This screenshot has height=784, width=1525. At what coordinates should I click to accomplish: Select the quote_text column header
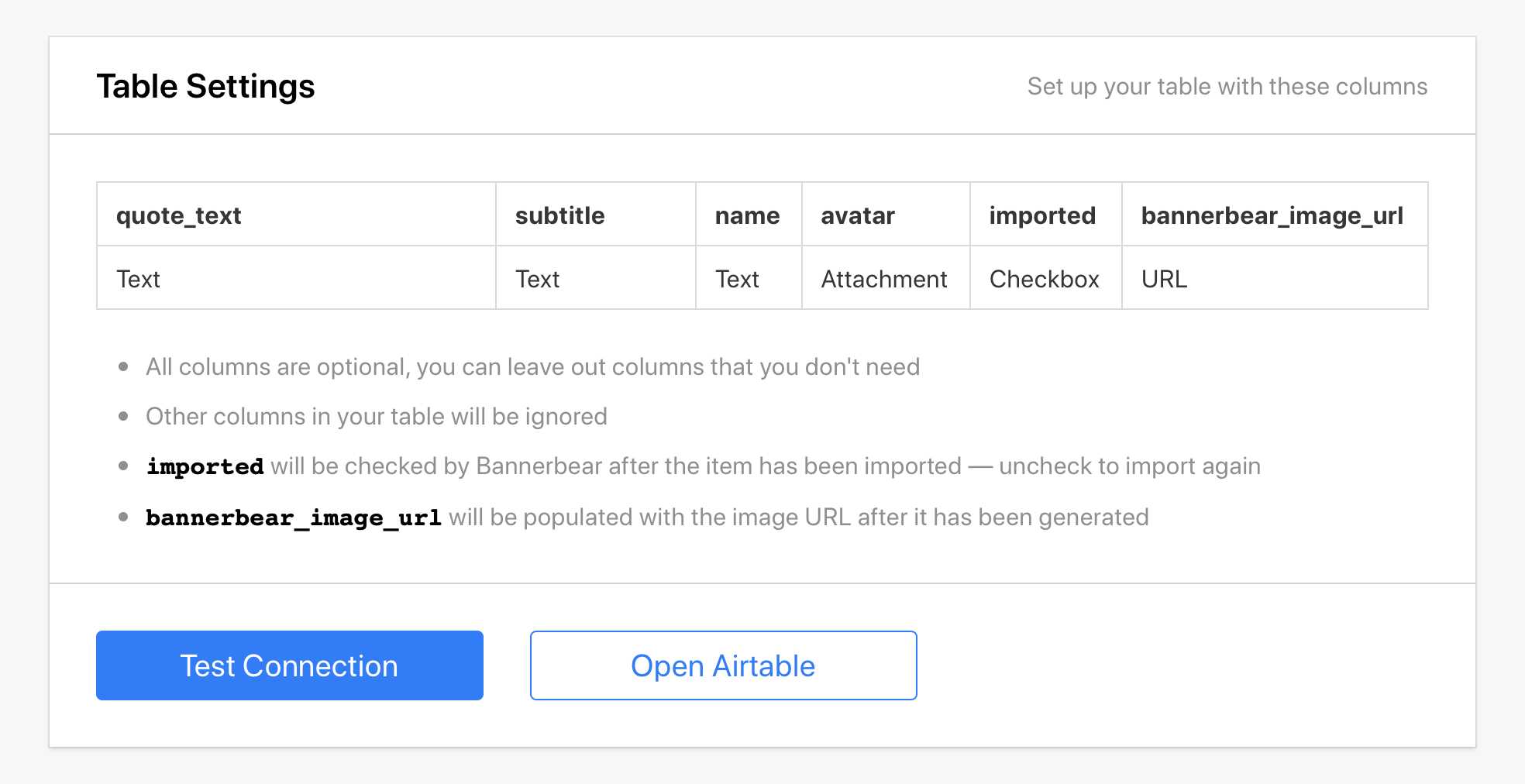point(179,215)
